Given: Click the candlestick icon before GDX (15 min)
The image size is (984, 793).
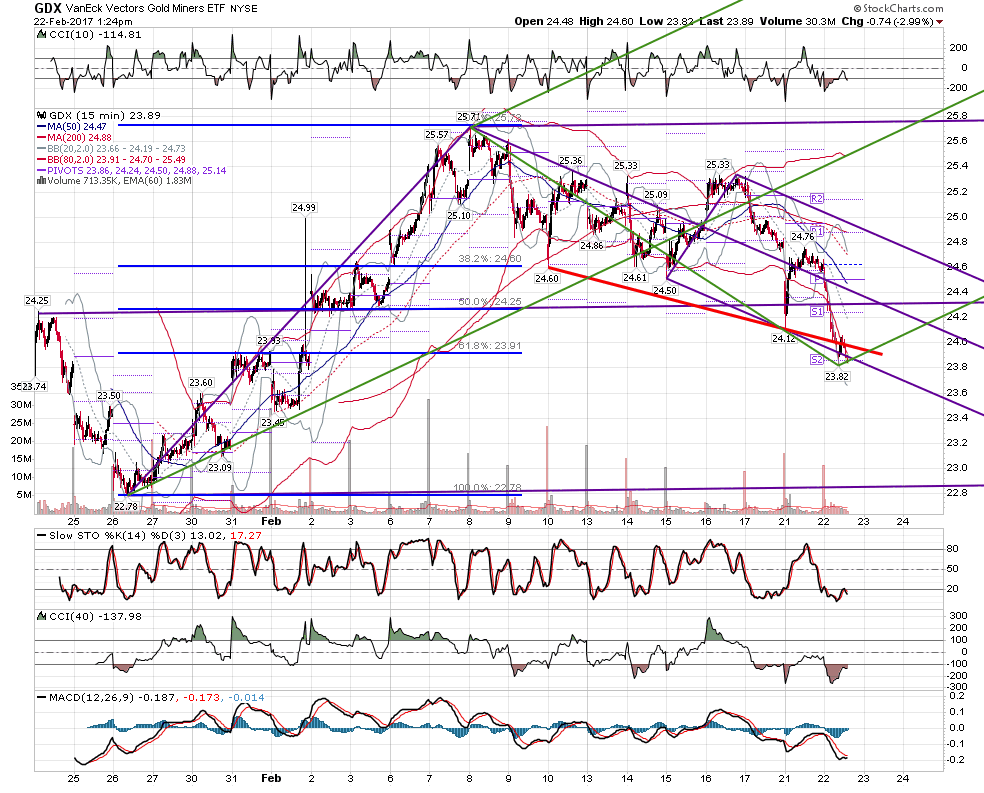Looking at the screenshot, I should [42, 115].
